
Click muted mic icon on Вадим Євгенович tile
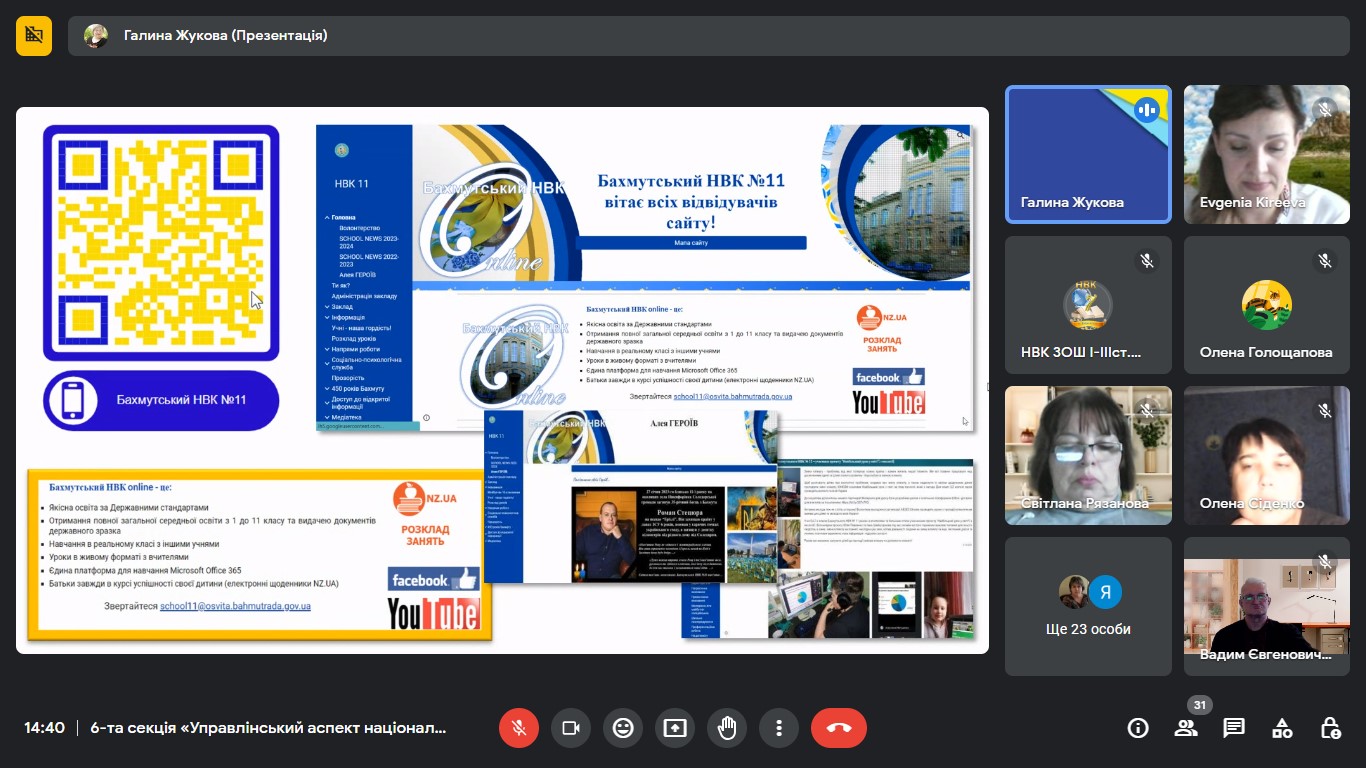[x=1325, y=562]
